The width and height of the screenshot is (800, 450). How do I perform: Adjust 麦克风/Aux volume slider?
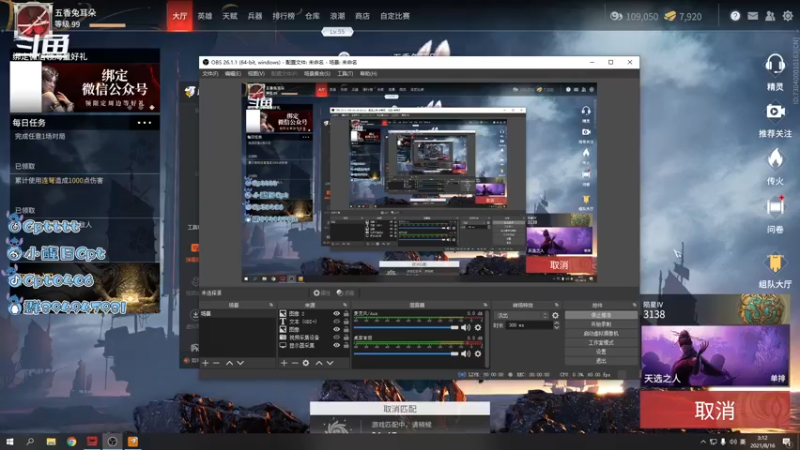(407, 328)
